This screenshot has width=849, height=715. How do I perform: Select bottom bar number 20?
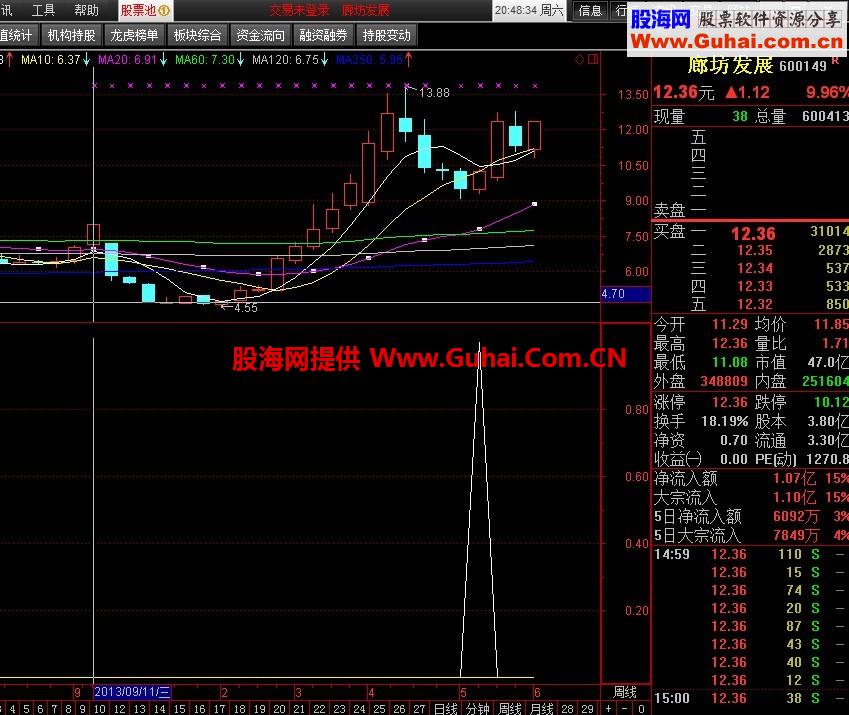click(279, 709)
